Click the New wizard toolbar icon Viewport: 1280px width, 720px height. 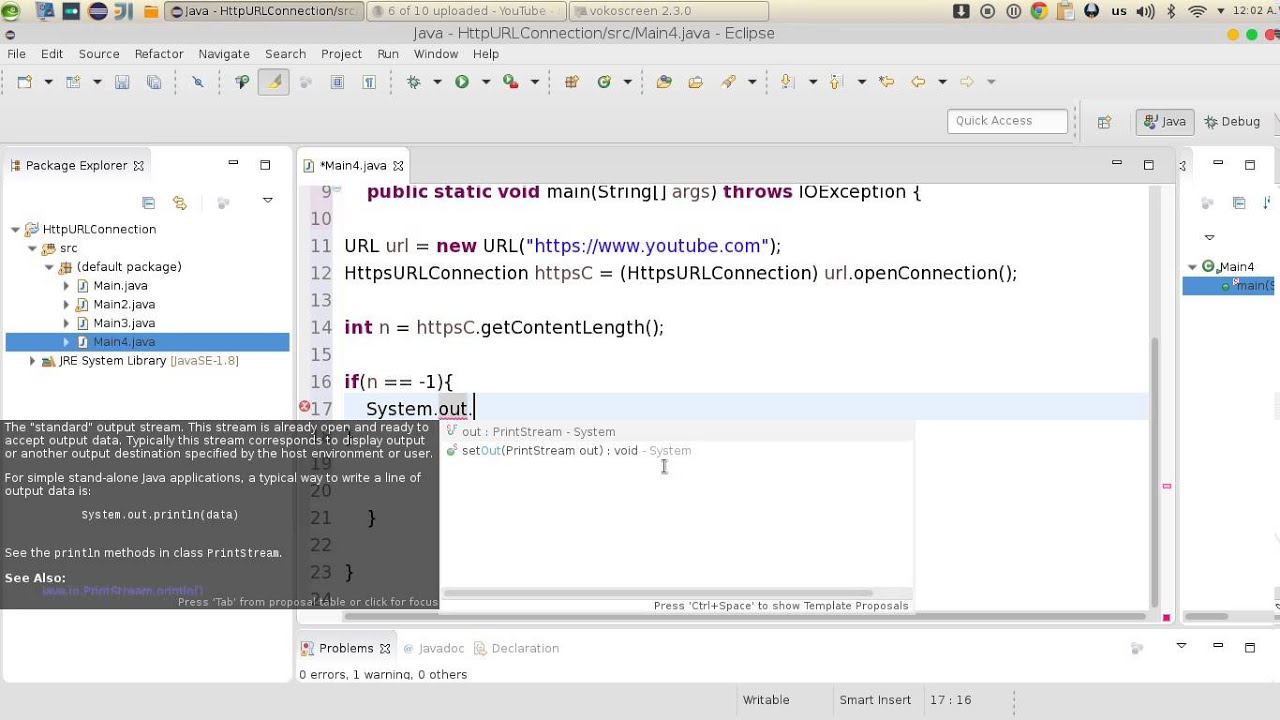pyautogui.click(x=25, y=82)
